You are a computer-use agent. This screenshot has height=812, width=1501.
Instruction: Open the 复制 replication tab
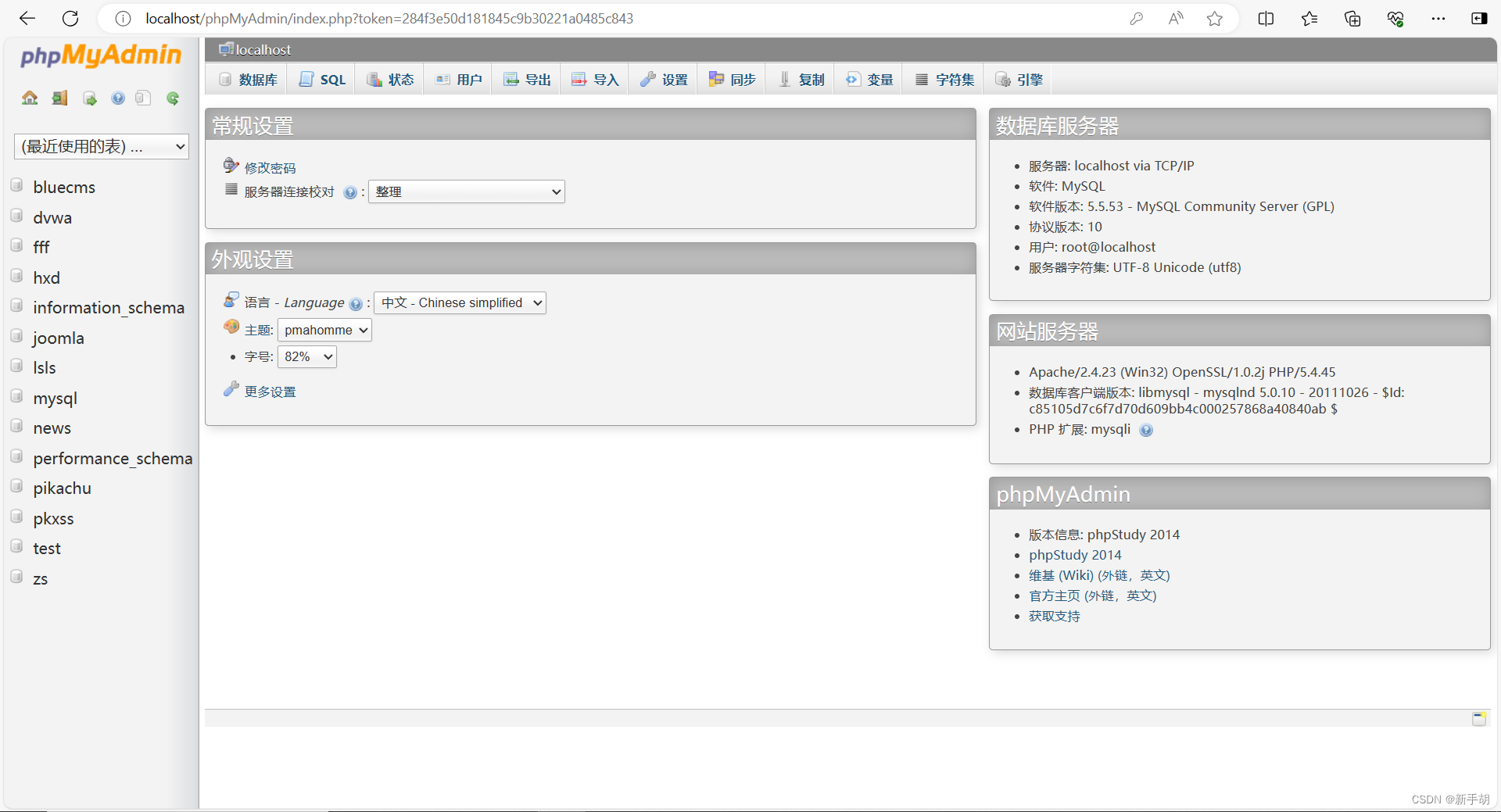(x=801, y=80)
